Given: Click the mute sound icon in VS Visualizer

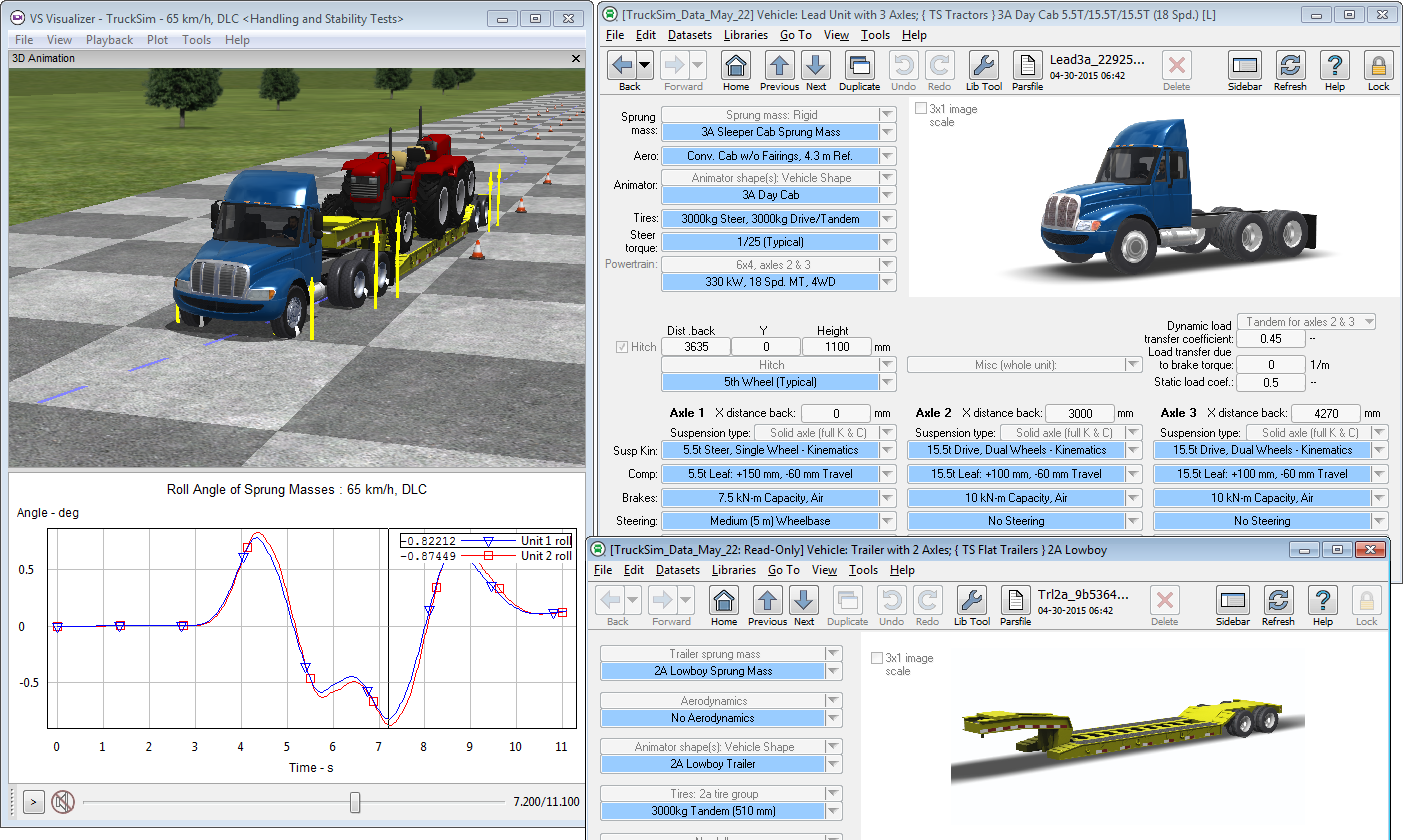Looking at the screenshot, I should [63, 801].
